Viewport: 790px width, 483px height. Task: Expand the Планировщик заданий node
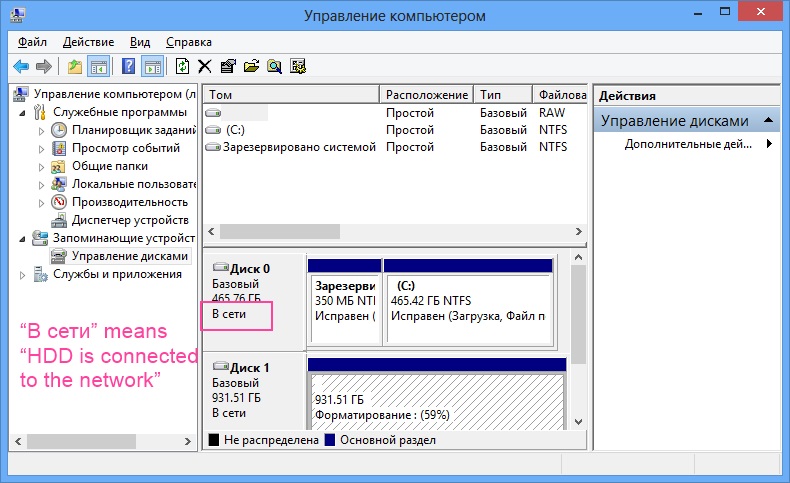(x=41, y=131)
